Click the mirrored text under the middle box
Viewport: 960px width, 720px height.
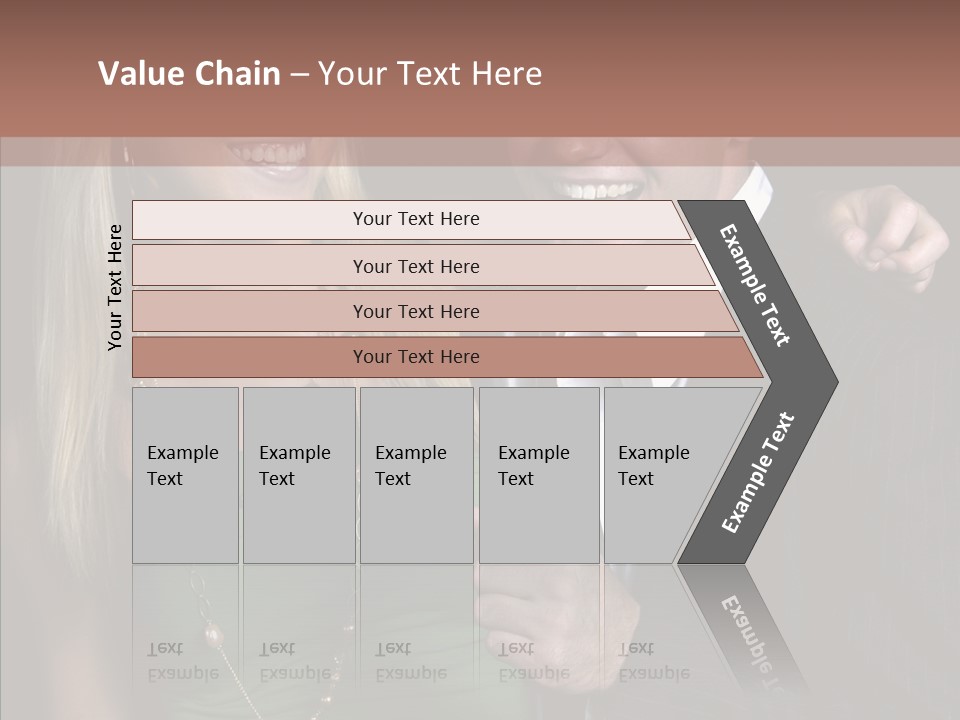(410, 661)
